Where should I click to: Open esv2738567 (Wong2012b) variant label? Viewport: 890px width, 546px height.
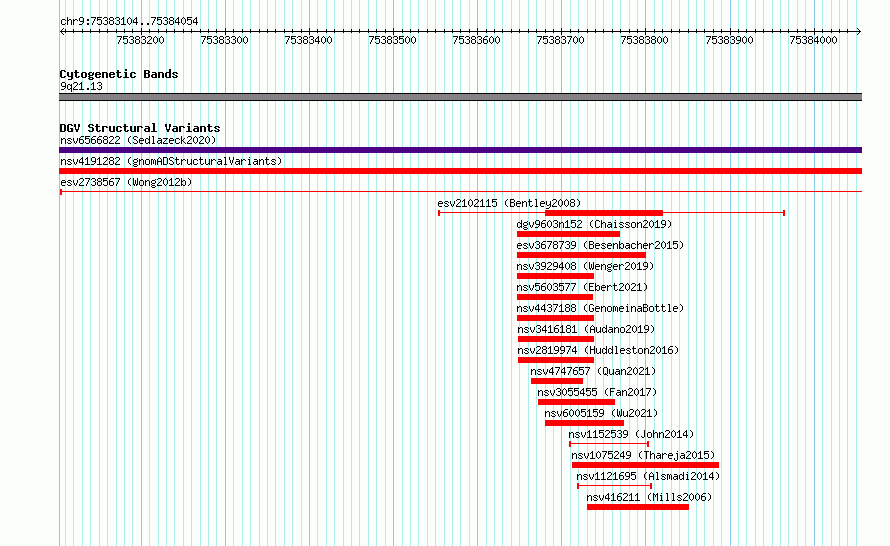[x=126, y=182]
